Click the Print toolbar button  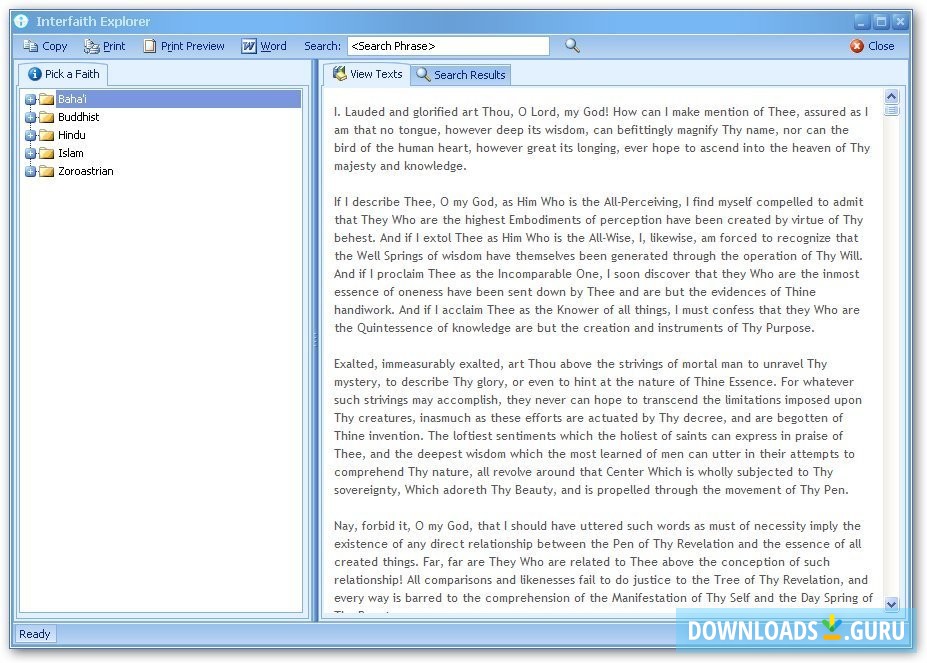(104, 46)
